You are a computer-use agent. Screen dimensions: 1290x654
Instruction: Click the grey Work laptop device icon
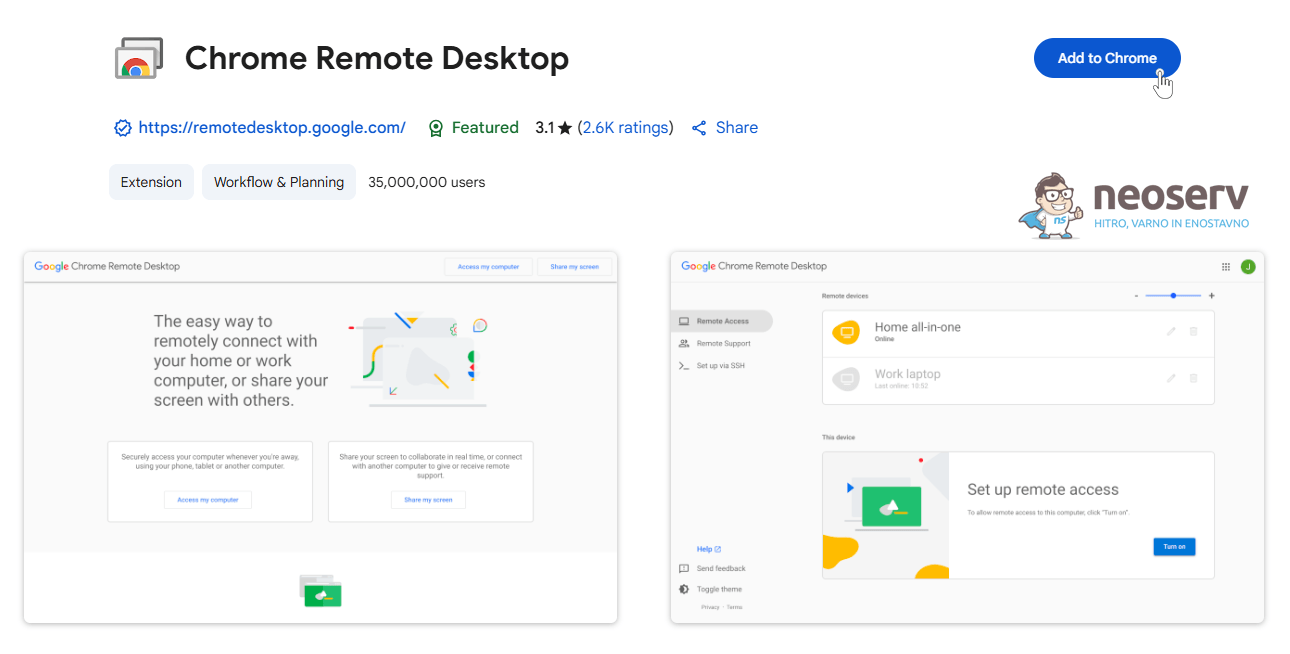846,380
